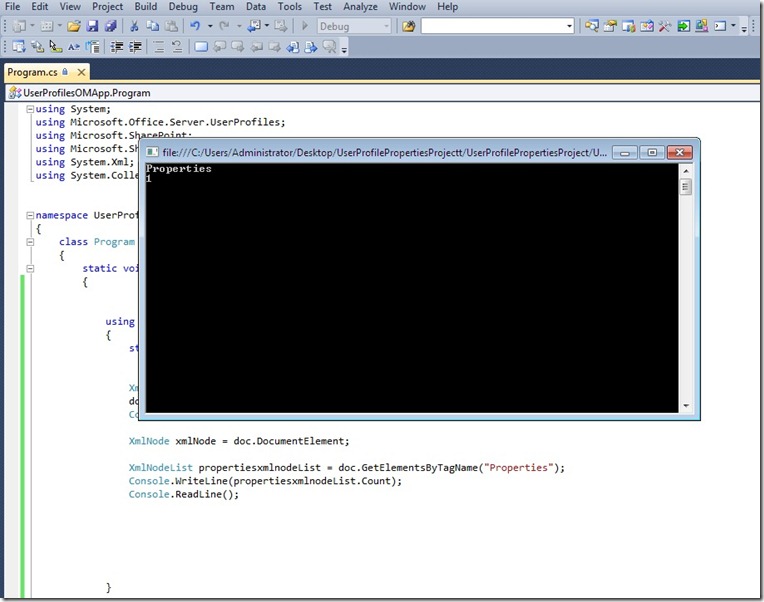The height and width of the screenshot is (602, 764).
Task: Click the Find in Files icon
Action: (408, 26)
